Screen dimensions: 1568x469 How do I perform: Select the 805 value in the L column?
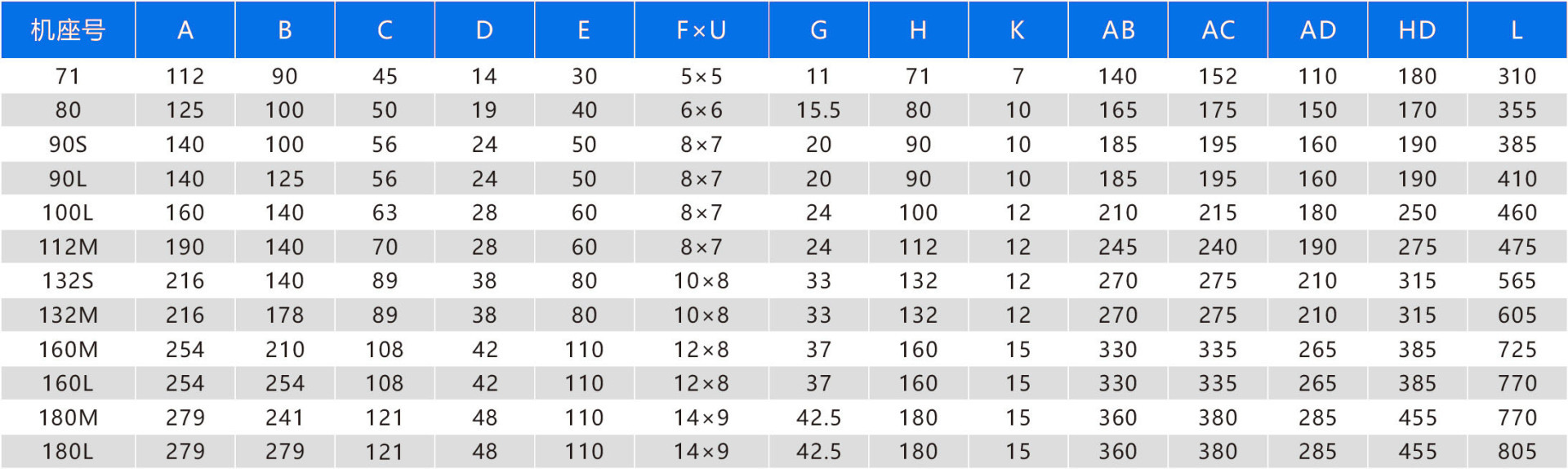point(1517,451)
